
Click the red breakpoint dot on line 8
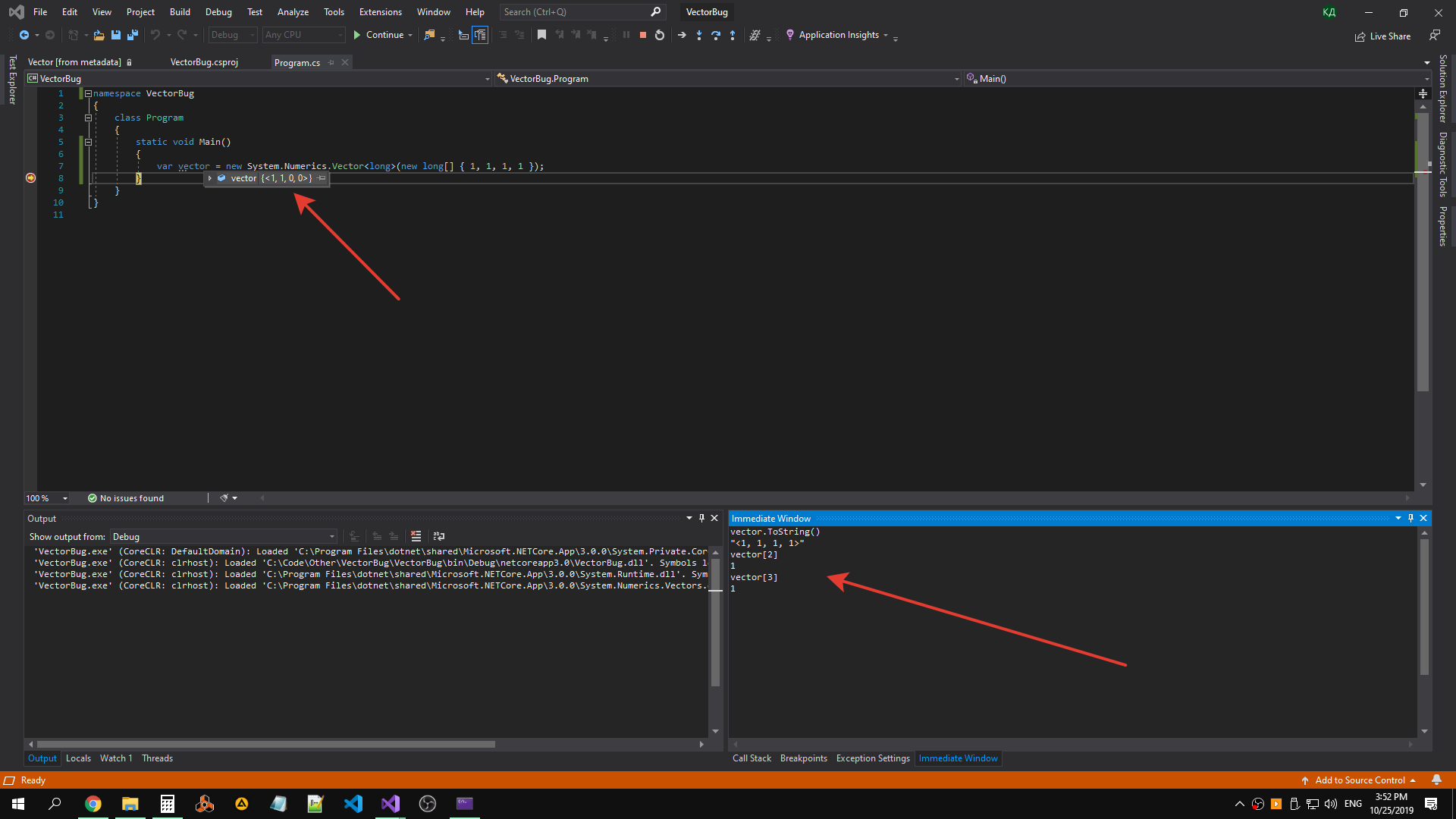(x=30, y=177)
